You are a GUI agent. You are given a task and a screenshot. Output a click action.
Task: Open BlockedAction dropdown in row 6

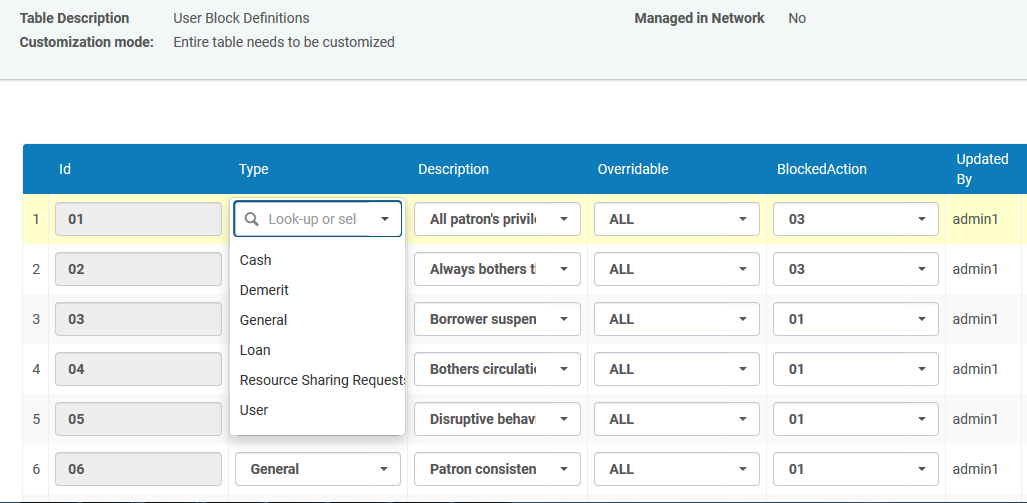point(921,469)
